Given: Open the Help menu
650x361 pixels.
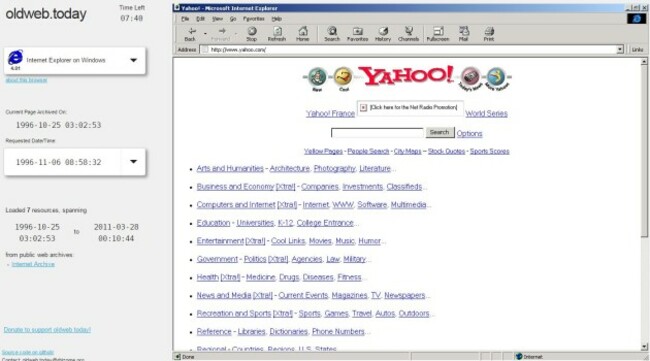Looking at the screenshot, I should click(x=276, y=19).
